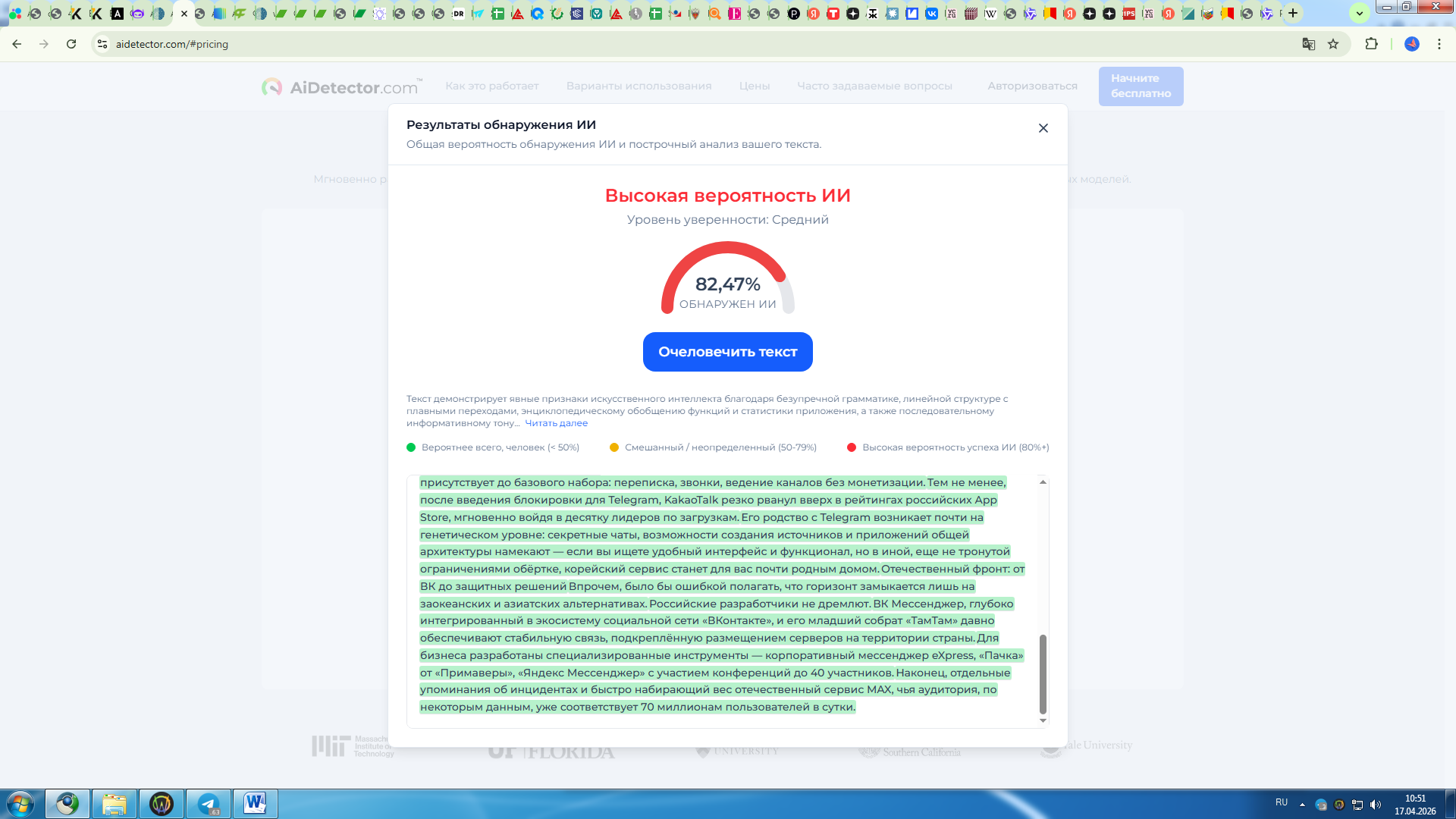Click the Начните бесплатно button
The height and width of the screenshot is (819, 1456).
[x=1141, y=86]
